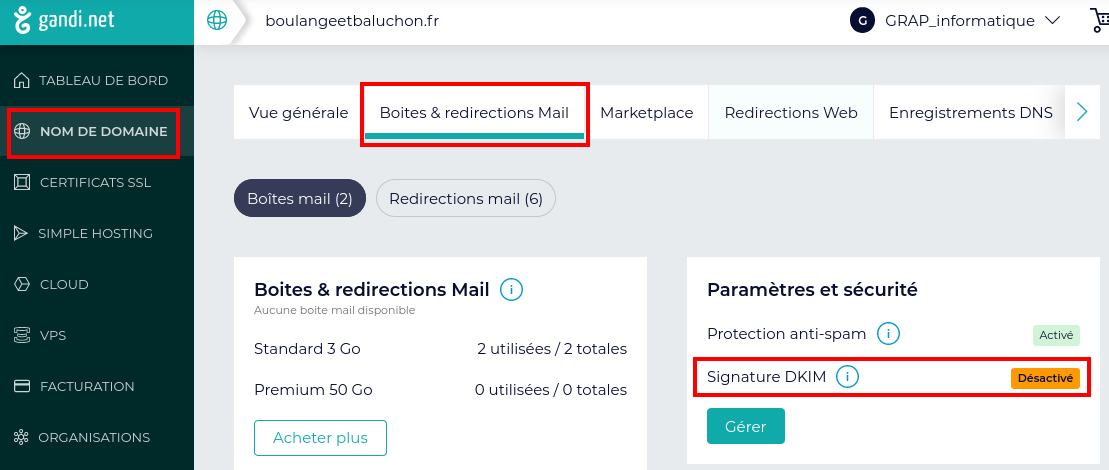
Task: Open Tableau de bord in sidebar
Action: click(102, 80)
